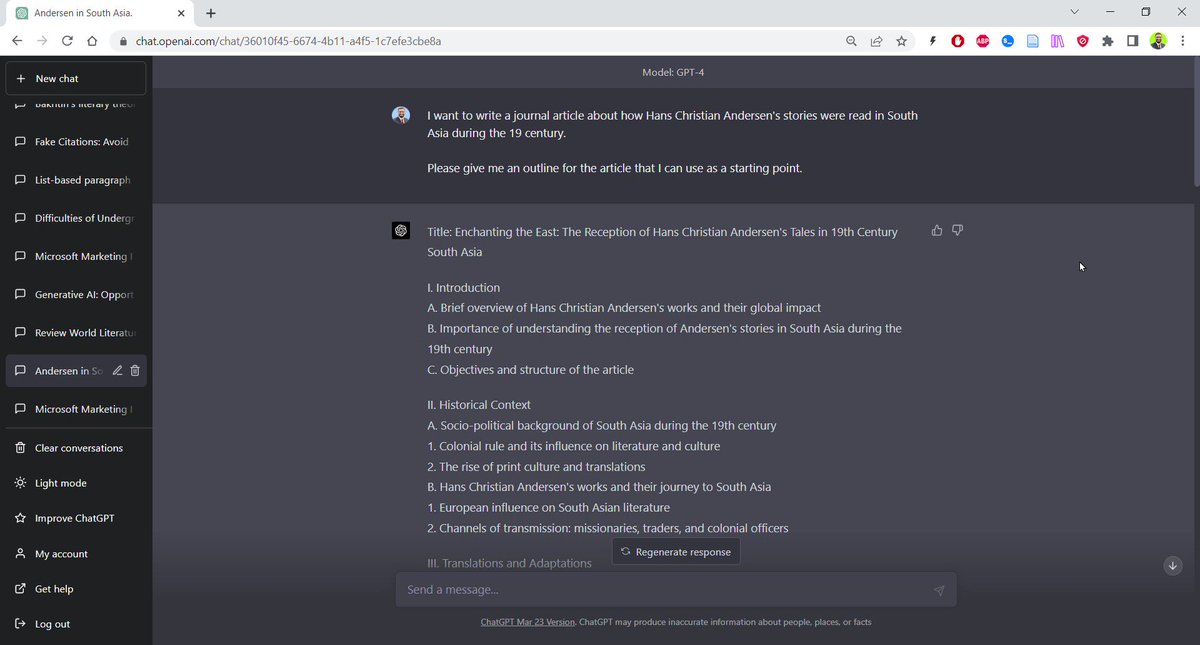Open the 'Generative AI: Opport' conversation
The image size is (1200, 645).
(x=76, y=294)
